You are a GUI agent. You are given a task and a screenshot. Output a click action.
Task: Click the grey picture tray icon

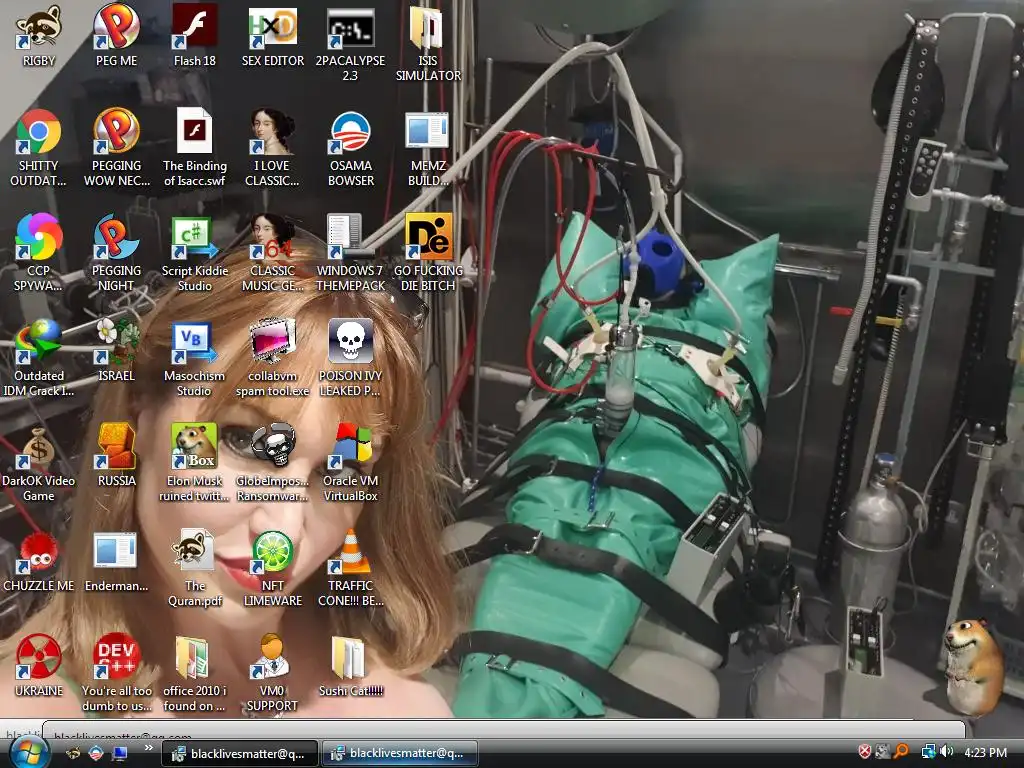coord(883,752)
